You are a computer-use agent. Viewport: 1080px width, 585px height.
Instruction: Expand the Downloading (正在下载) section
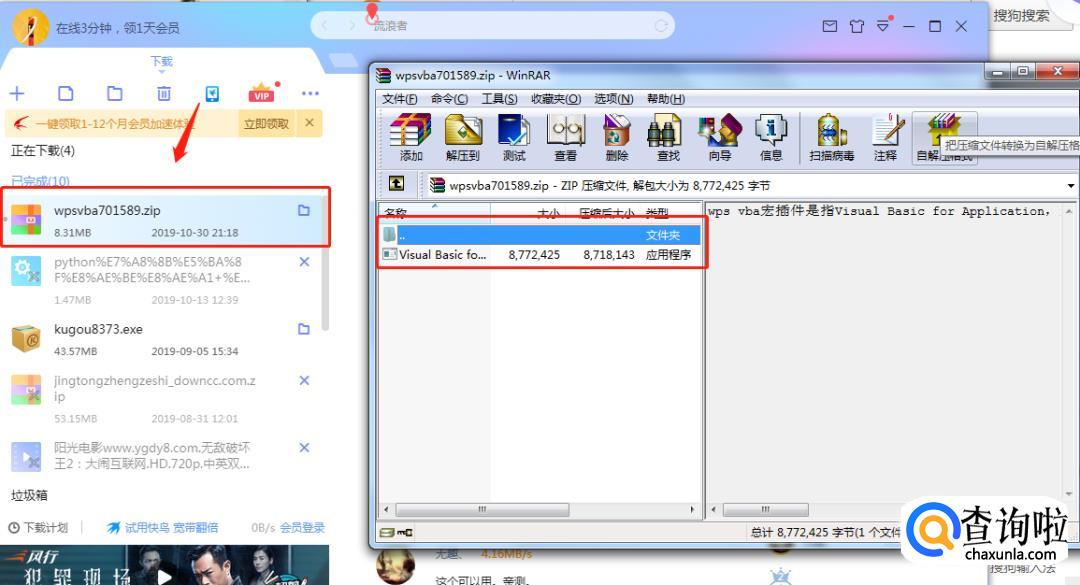coord(43,151)
